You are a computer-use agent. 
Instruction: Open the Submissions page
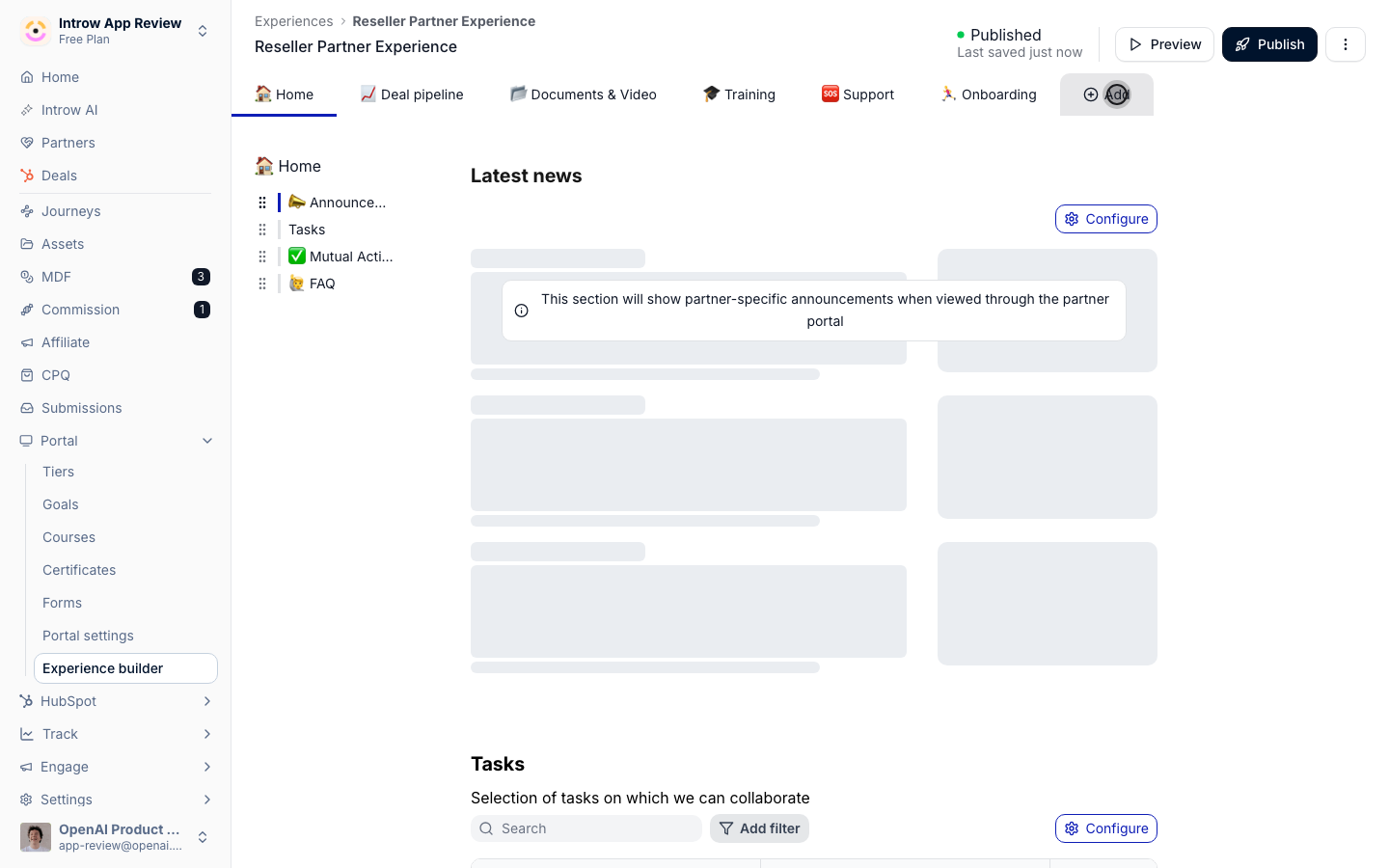[x=116, y=408]
